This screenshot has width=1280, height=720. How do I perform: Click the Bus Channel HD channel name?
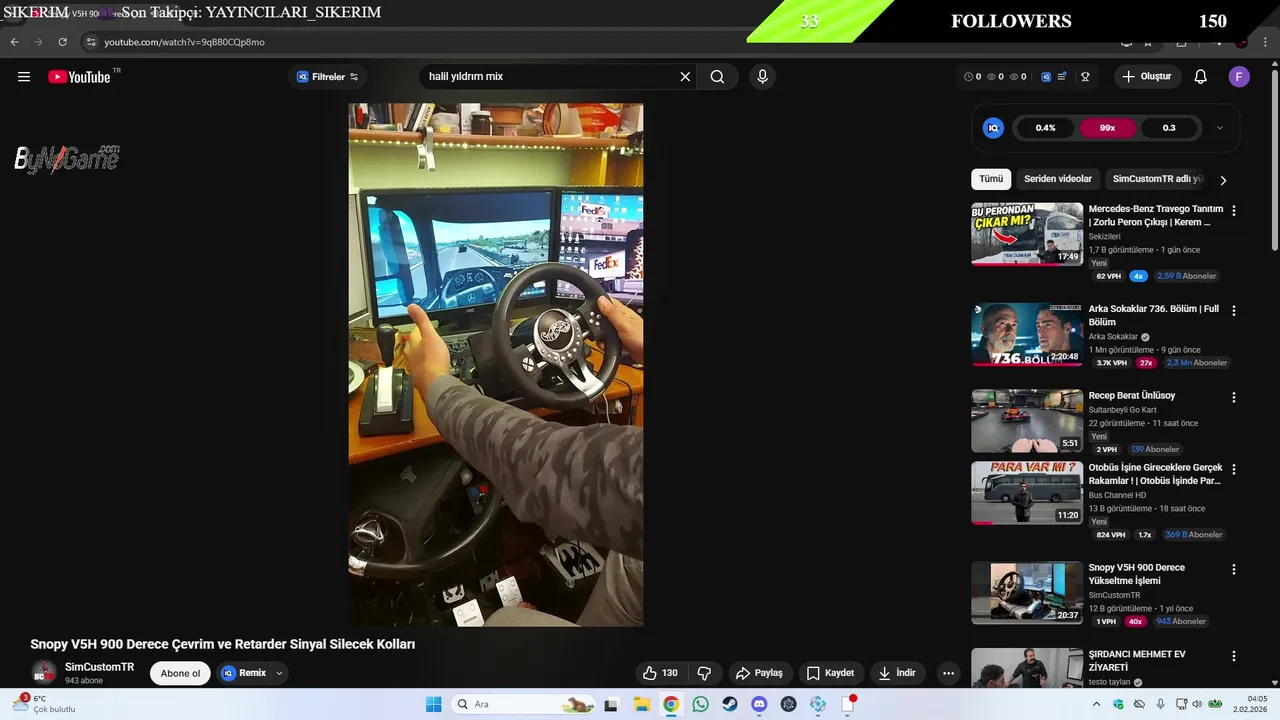(1117, 495)
